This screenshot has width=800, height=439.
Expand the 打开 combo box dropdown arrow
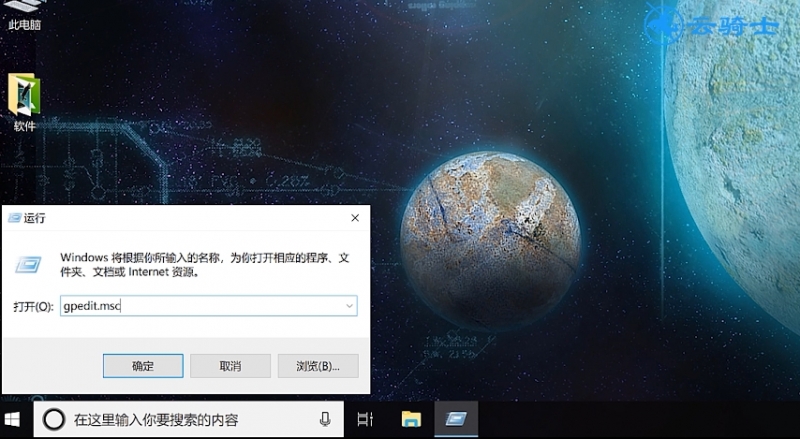tap(349, 306)
